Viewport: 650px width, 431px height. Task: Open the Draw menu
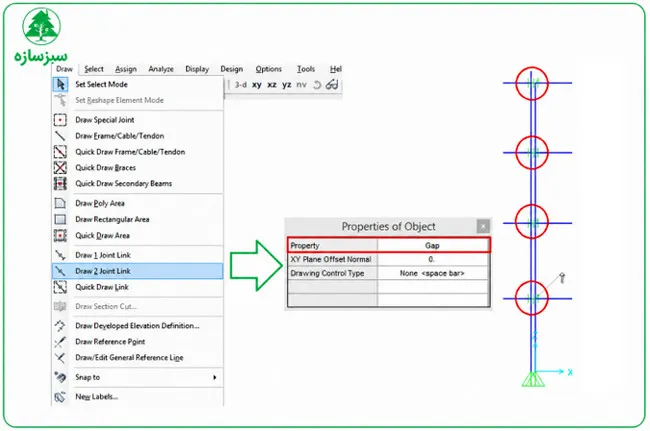pos(64,69)
